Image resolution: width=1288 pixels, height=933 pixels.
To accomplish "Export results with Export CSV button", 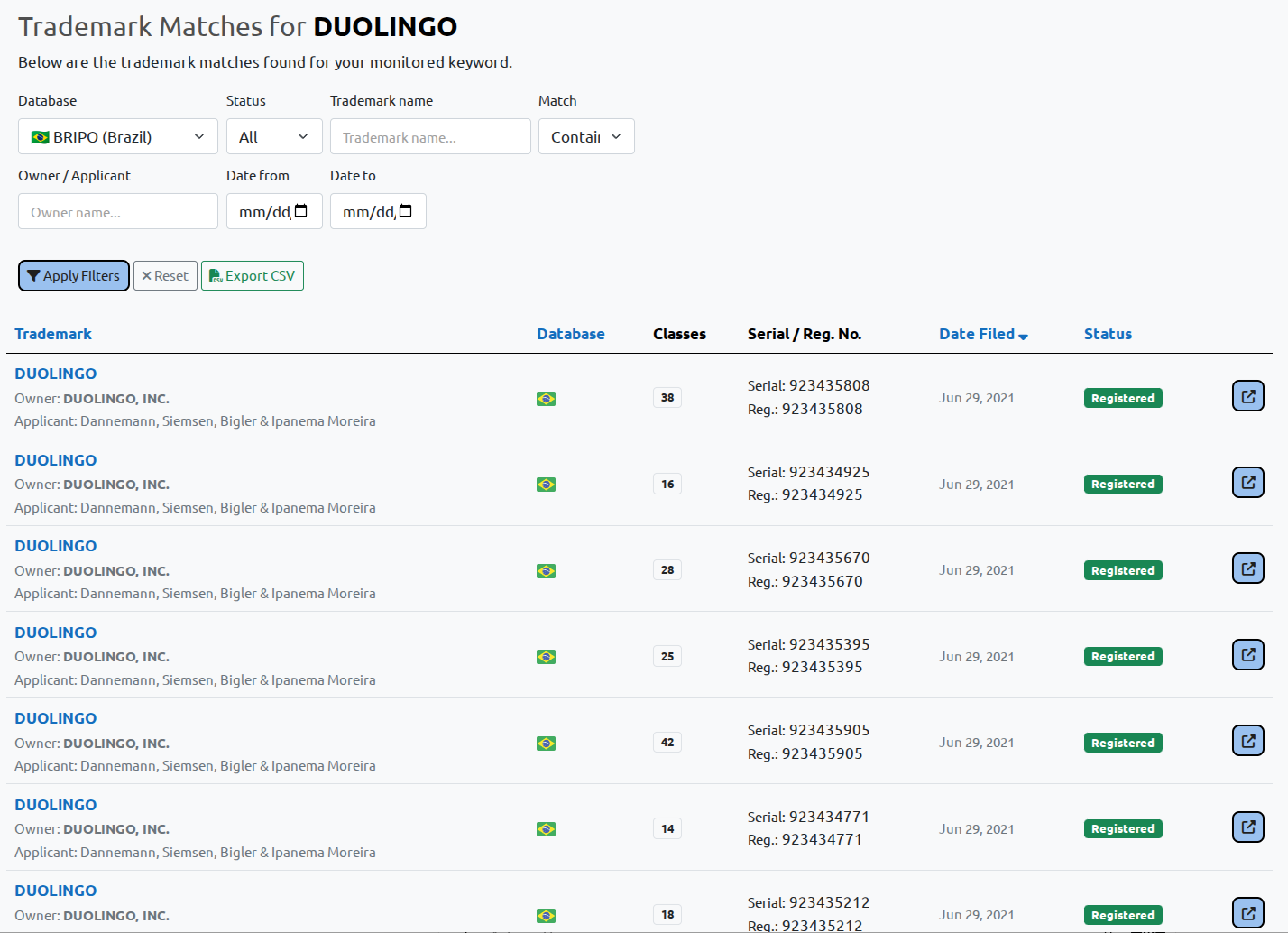I will [x=253, y=276].
